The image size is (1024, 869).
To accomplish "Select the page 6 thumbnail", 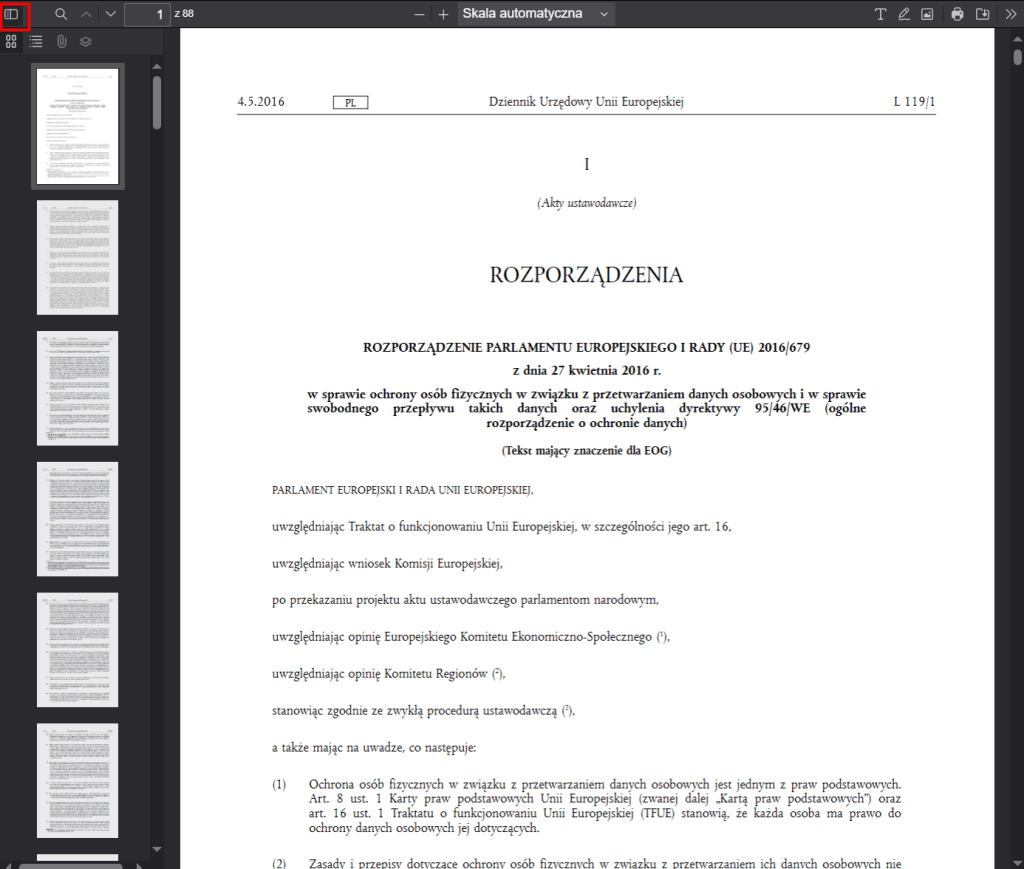I will [78, 780].
